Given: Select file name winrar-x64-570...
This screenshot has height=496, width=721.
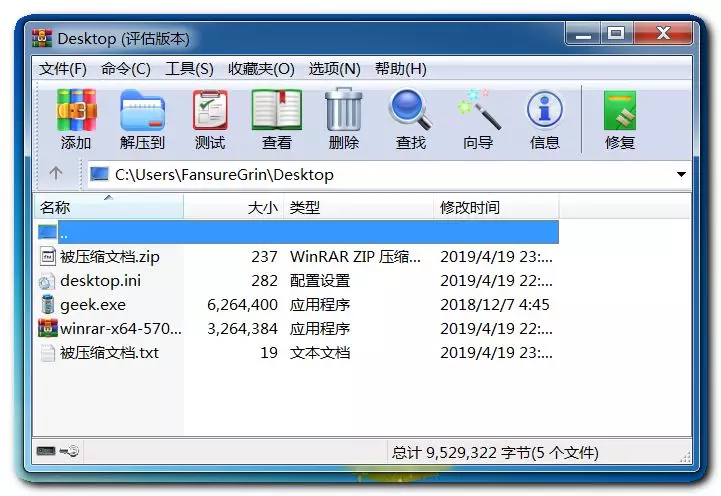Looking at the screenshot, I should pos(121,329).
